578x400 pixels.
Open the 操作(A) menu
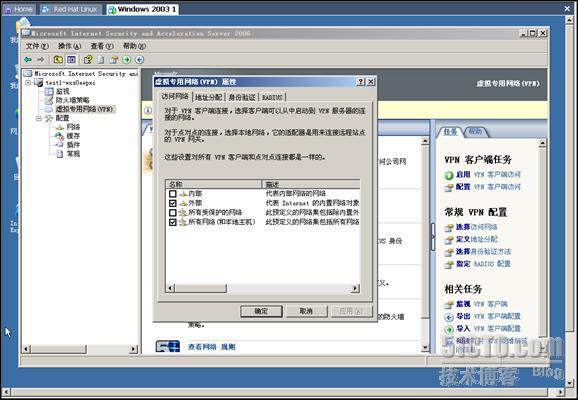click(x=69, y=46)
